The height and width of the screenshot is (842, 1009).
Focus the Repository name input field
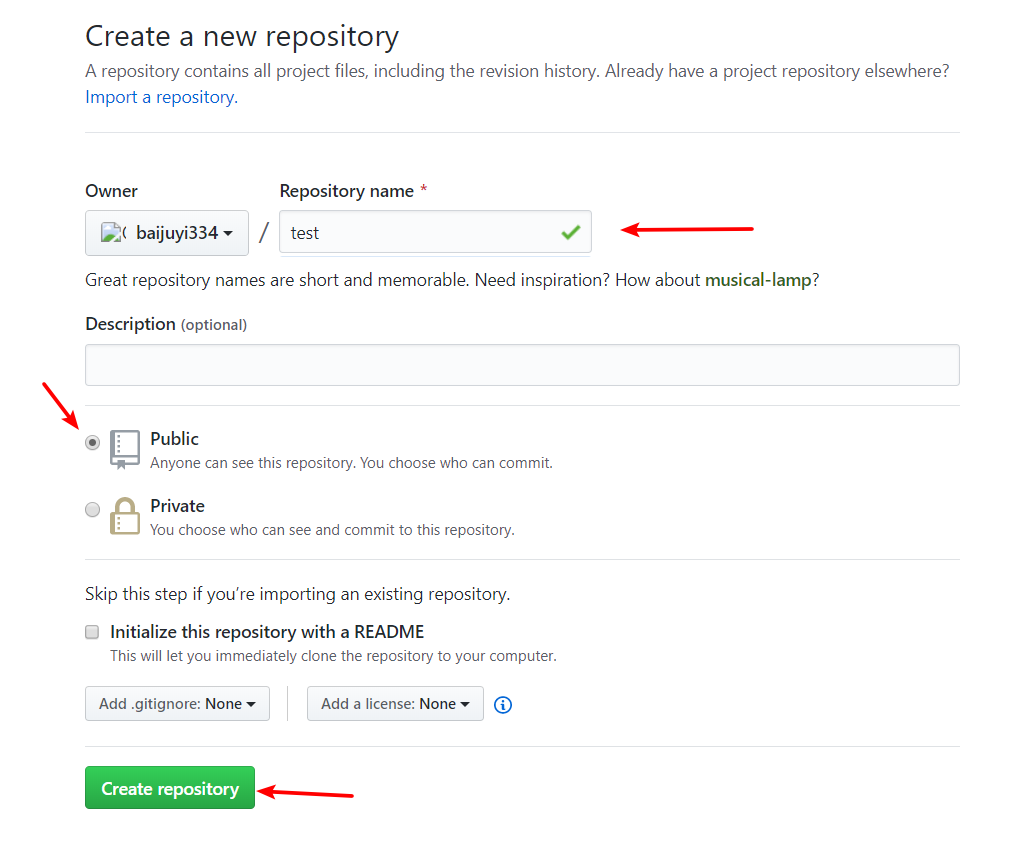pos(435,232)
